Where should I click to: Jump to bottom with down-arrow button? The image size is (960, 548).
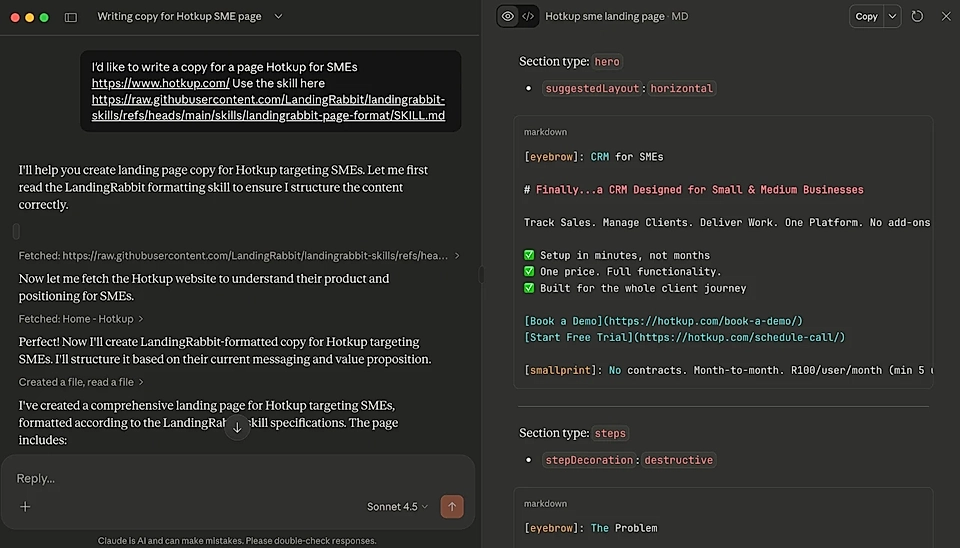pos(237,427)
